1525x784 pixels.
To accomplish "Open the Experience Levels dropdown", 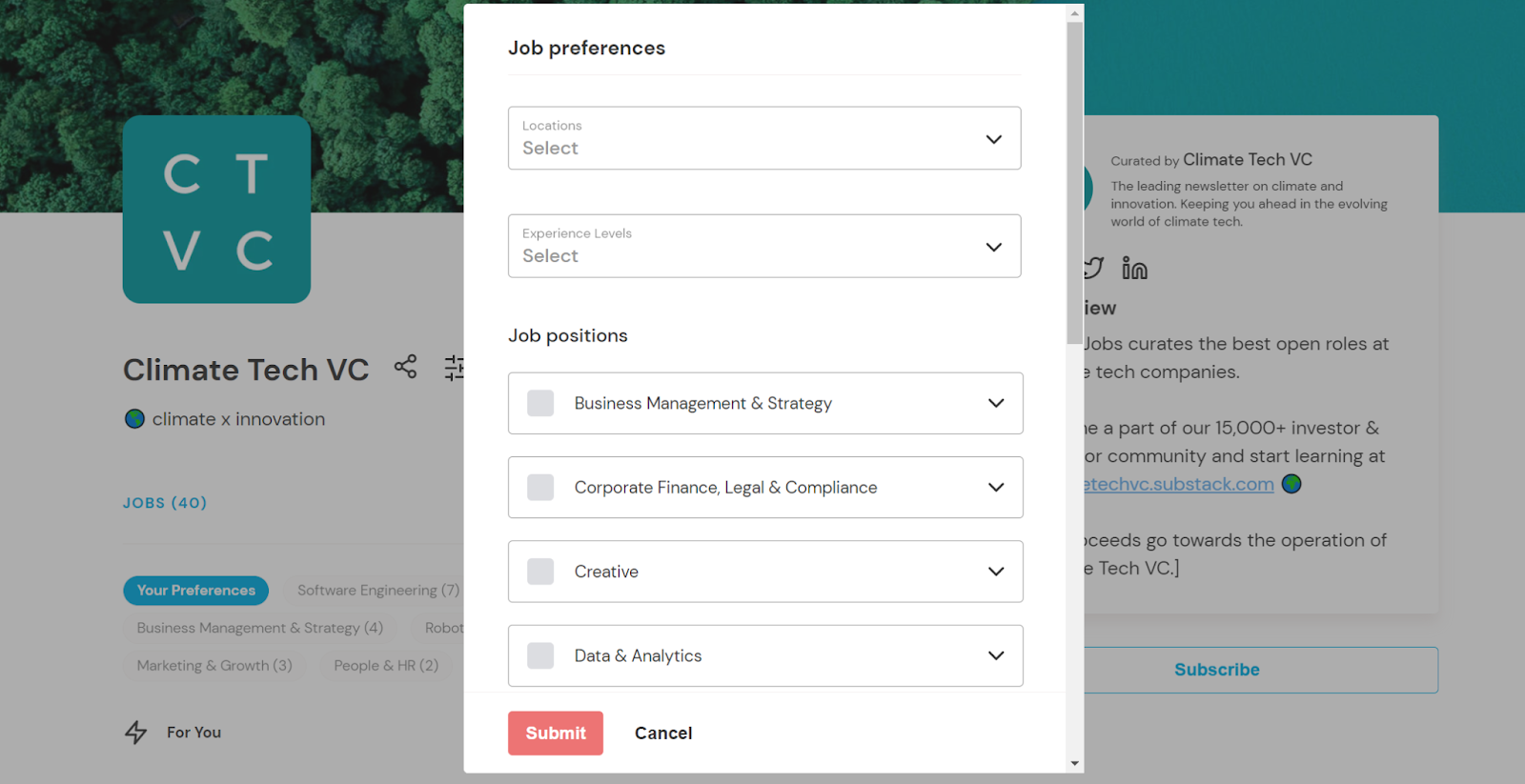I will [764, 246].
